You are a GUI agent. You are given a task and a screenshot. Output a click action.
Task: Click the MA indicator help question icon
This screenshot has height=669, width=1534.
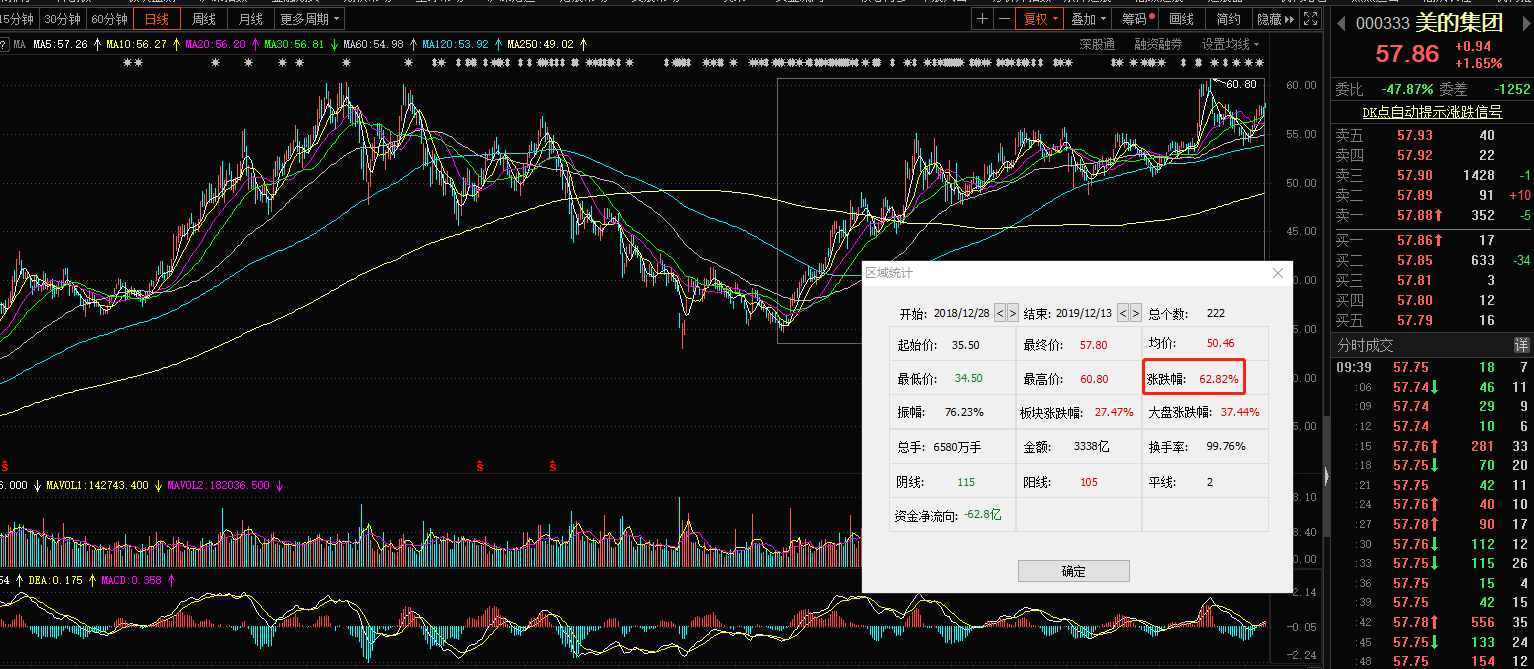click(5, 44)
